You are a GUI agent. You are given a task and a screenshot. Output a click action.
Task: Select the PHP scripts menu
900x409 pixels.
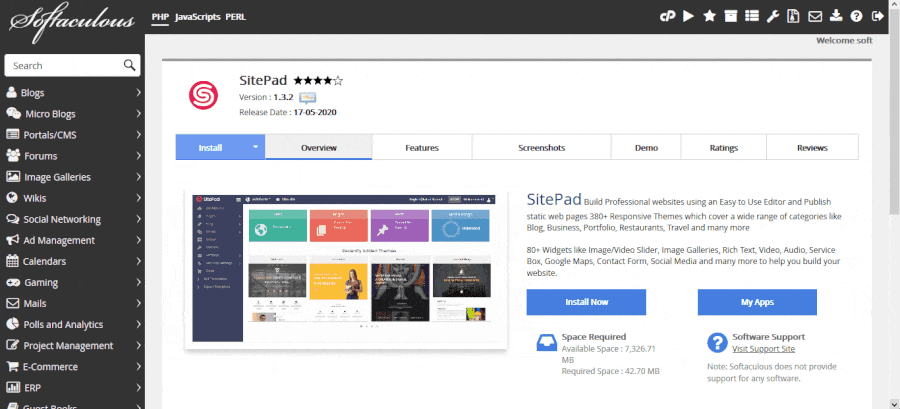[160, 17]
